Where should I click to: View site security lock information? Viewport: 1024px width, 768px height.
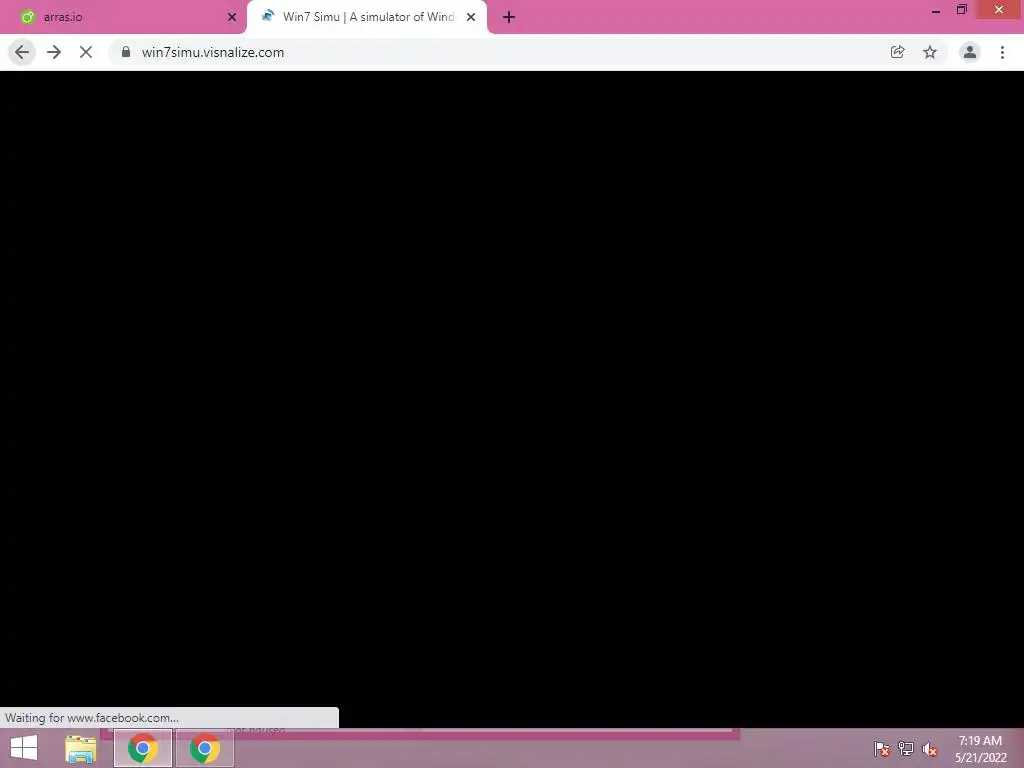126,52
